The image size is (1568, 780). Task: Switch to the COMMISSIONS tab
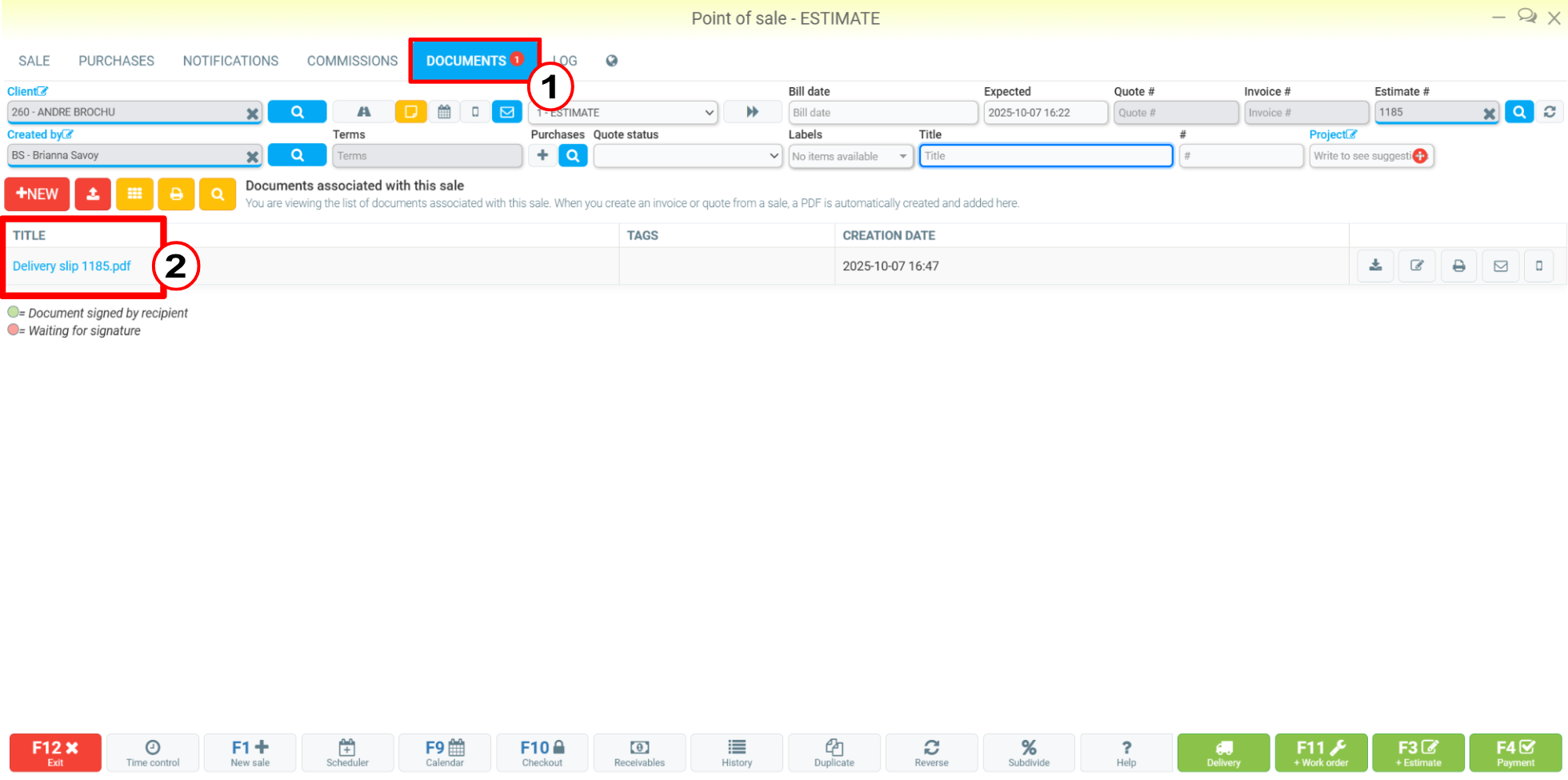click(x=352, y=61)
